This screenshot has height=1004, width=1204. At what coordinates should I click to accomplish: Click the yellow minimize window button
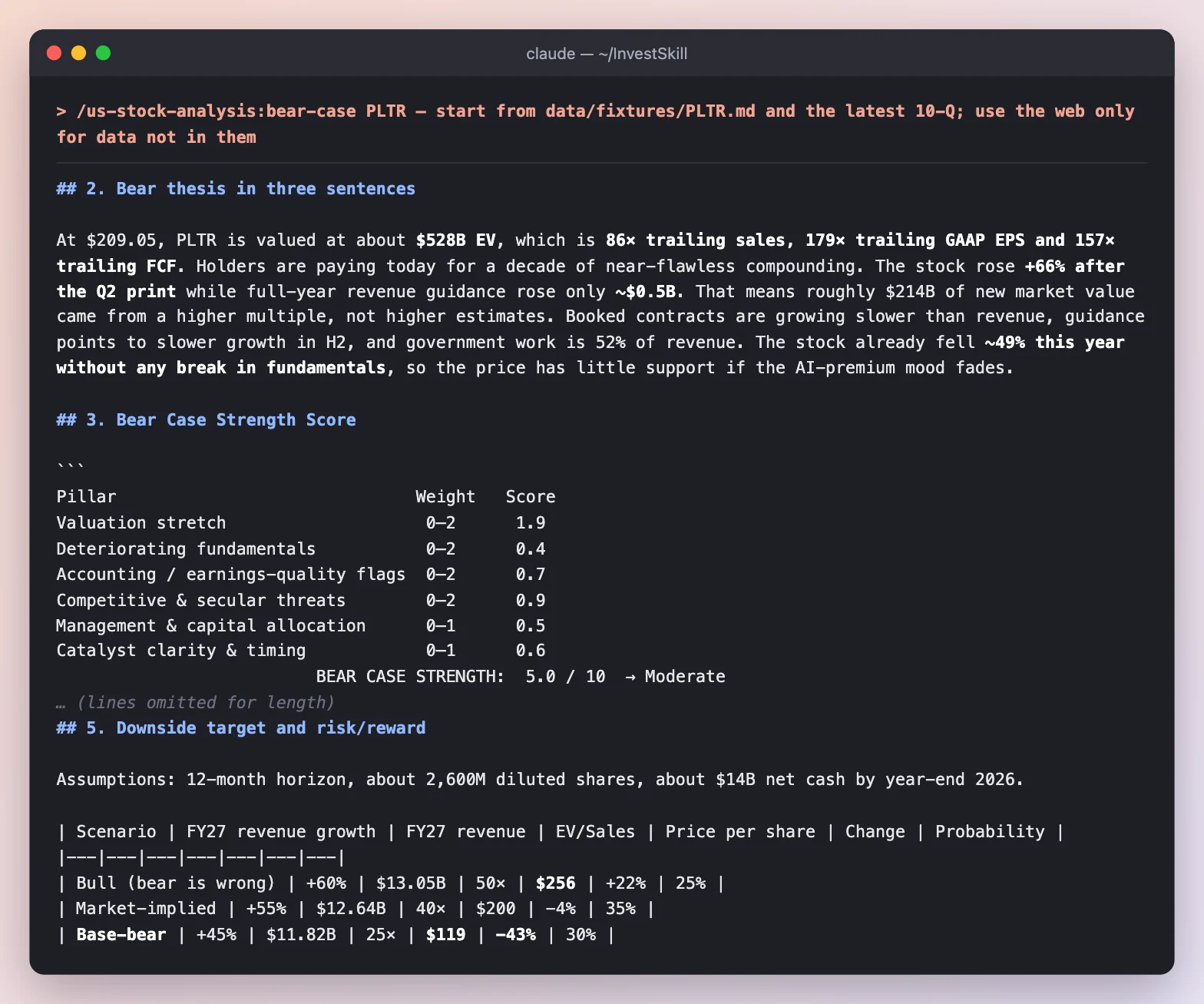(x=78, y=53)
